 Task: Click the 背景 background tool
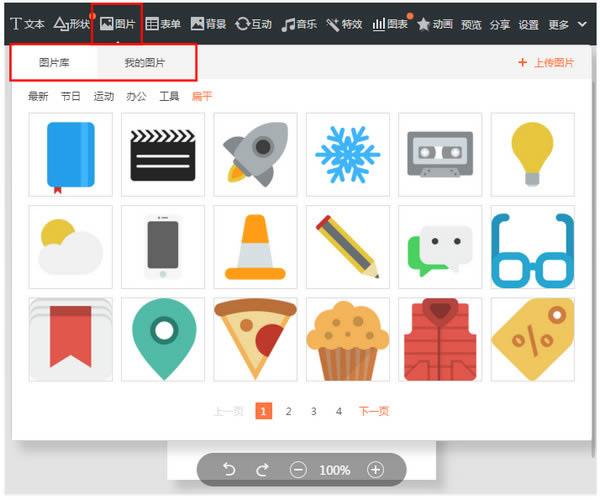coord(208,23)
